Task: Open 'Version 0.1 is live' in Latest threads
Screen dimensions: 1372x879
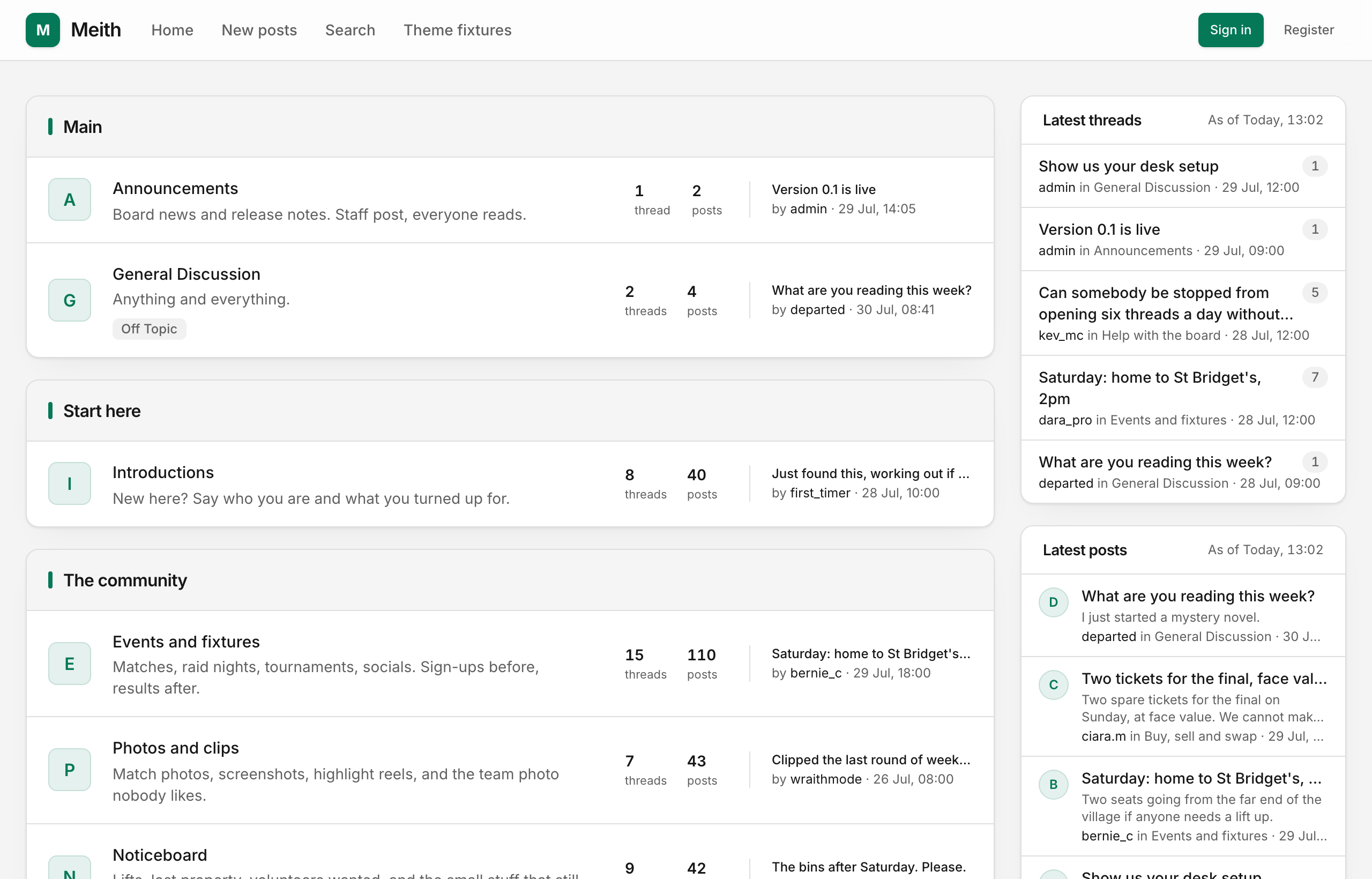Action: click(1099, 229)
